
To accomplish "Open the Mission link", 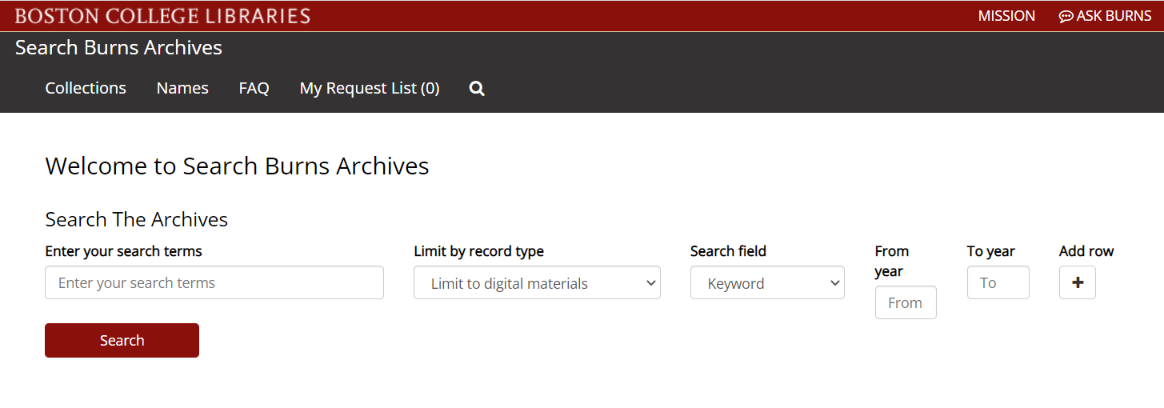I will [x=1007, y=16].
